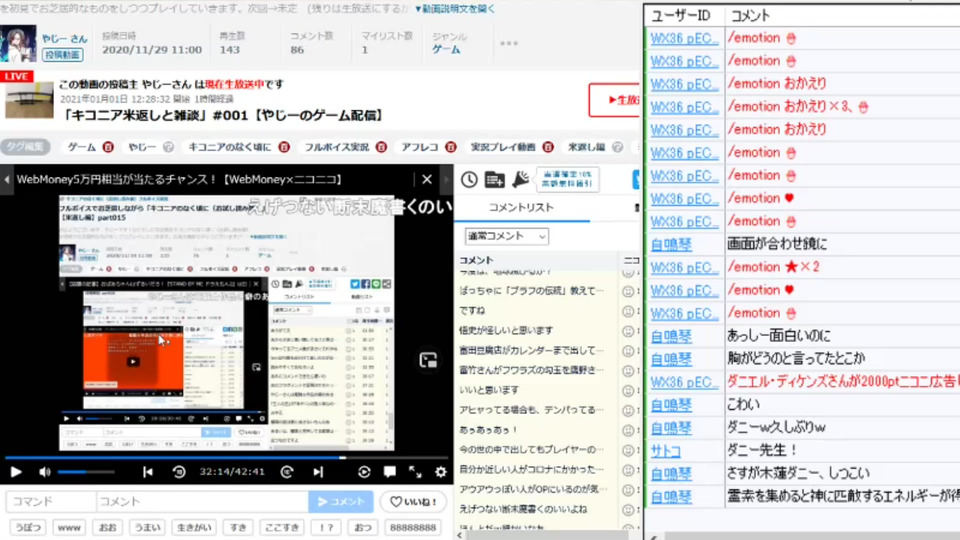Toggle on-screen comment display speech bubble
The width and height of the screenshot is (960, 540).
[x=389, y=472]
